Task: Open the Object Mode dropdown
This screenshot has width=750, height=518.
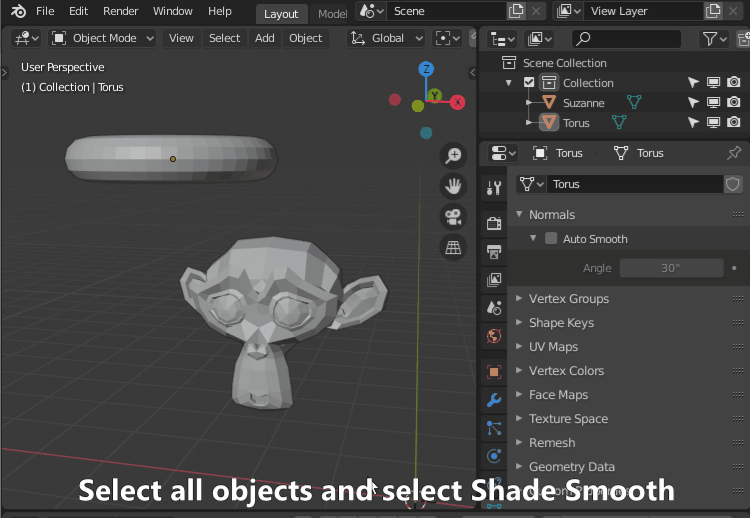Action: tap(103, 38)
